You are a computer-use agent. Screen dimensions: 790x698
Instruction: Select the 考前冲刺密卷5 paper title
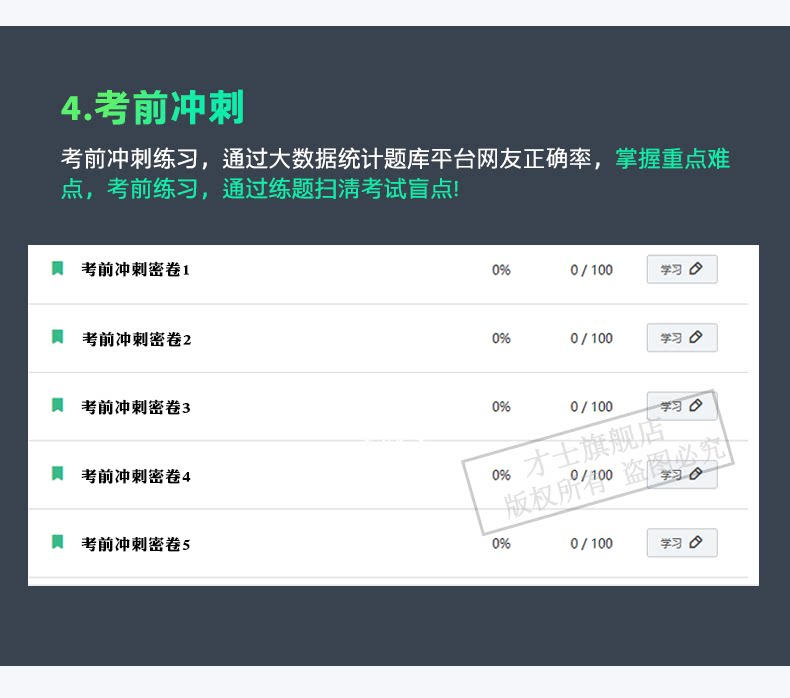pyautogui.click(x=135, y=544)
